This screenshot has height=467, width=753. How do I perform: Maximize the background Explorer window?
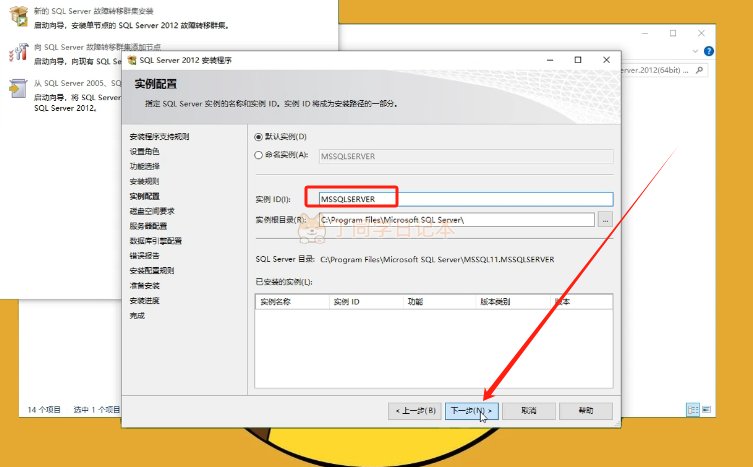point(673,33)
